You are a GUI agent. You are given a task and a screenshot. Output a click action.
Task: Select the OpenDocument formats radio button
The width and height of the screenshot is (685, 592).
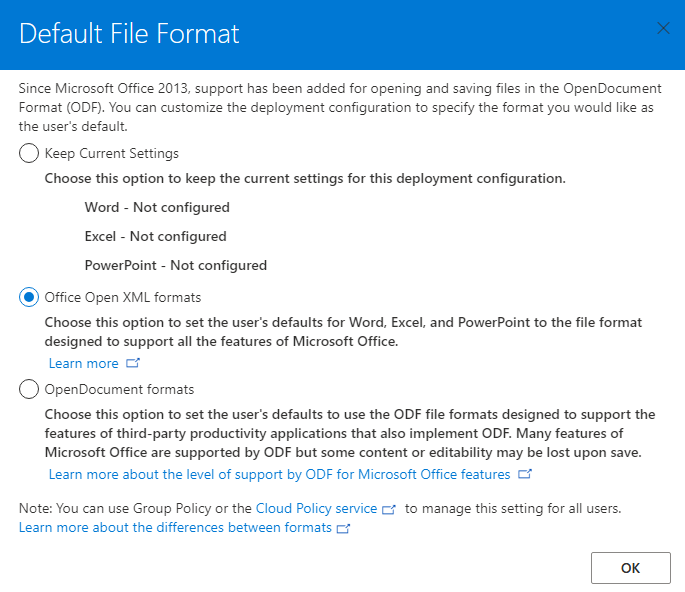[29, 389]
